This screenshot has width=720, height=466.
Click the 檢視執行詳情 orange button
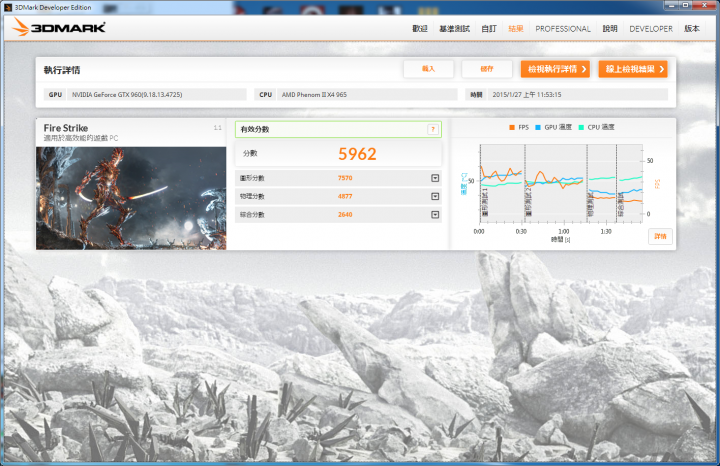click(555, 69)
